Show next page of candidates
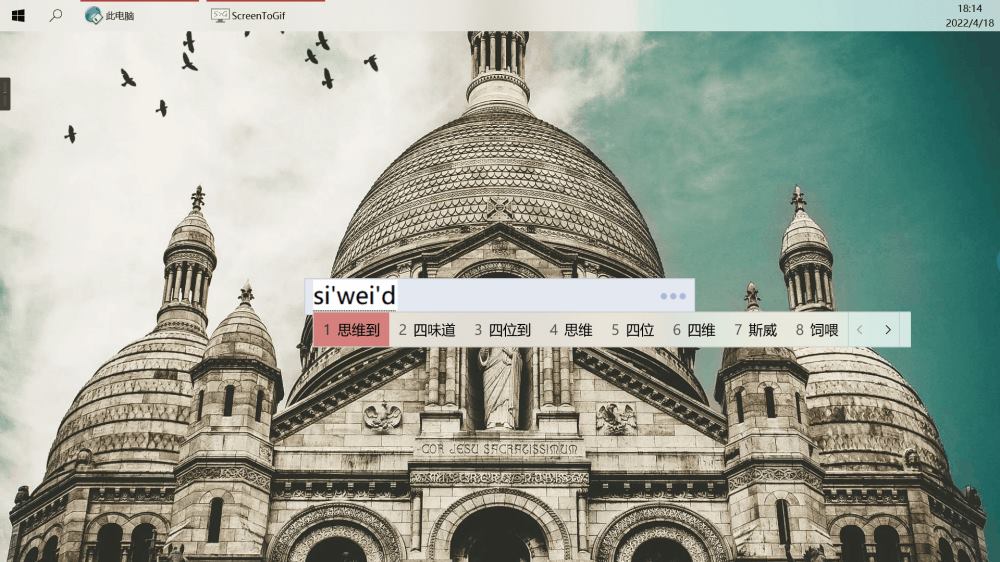Image resolution: width=1000 pixels, height=562 pixels. pyautogui.click(x=887, y=329)
